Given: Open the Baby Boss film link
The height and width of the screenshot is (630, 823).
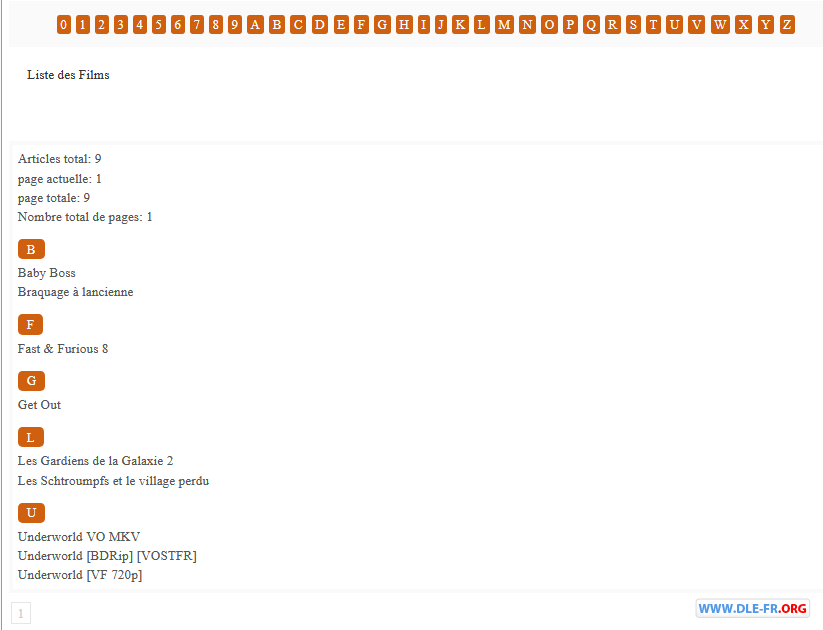Looking at the screenshot, I should (47, 273).
